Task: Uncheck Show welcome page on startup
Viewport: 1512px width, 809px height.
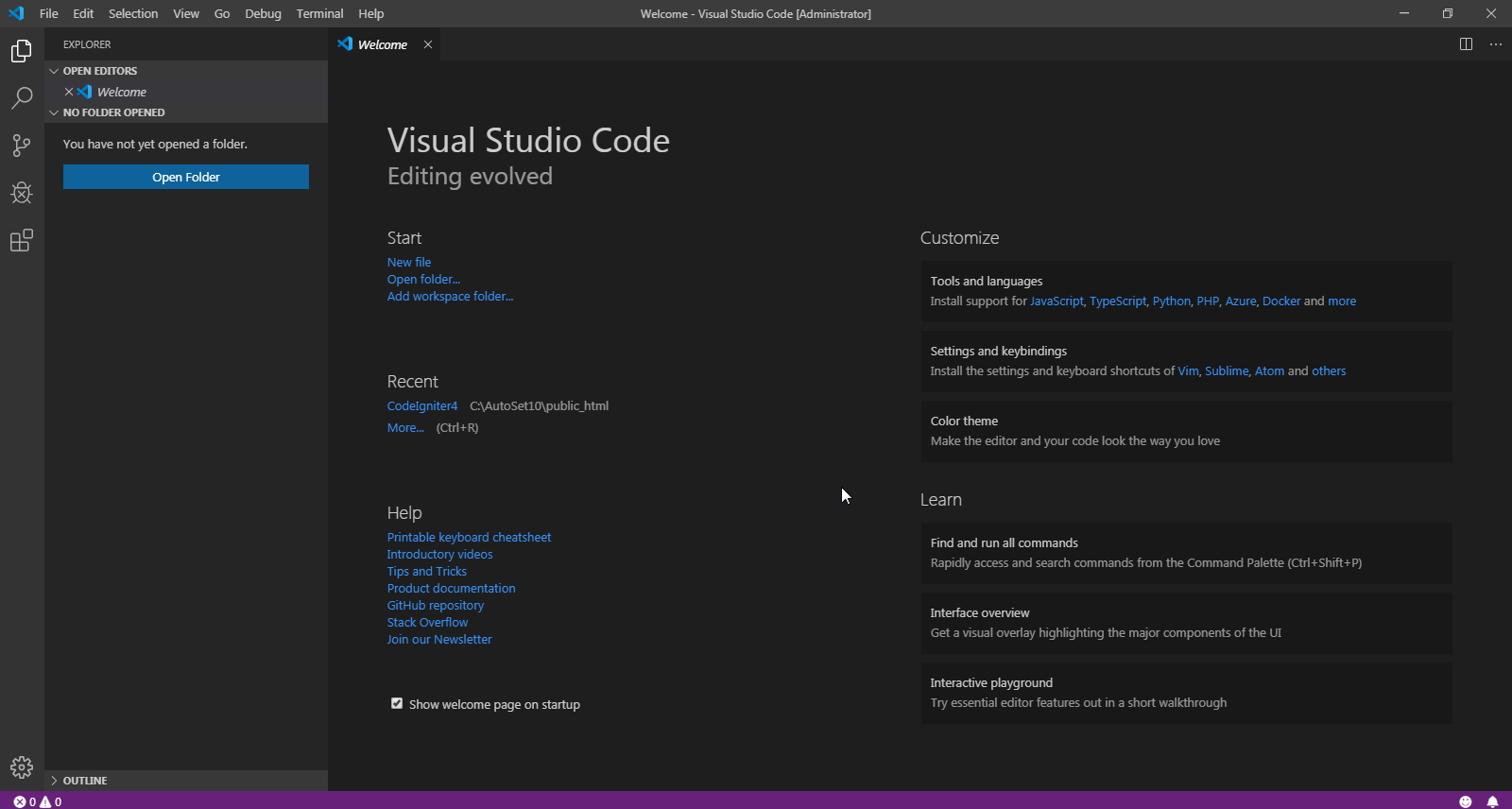Action: point(397,703)
